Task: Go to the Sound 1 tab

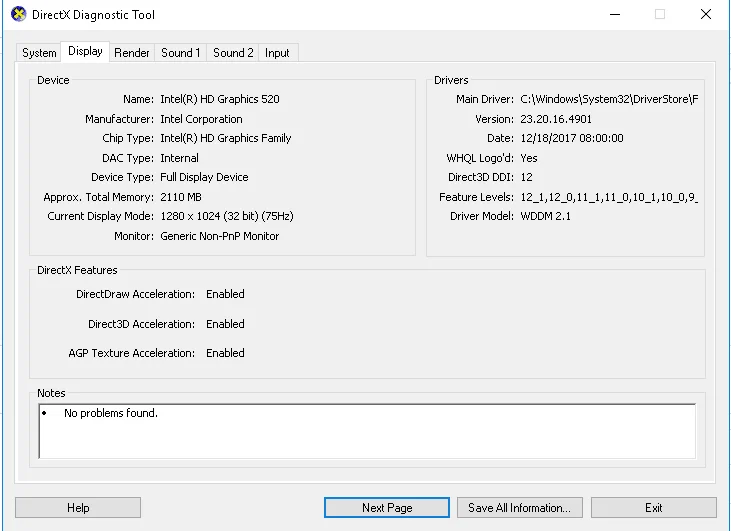Action: click(181, 53)
